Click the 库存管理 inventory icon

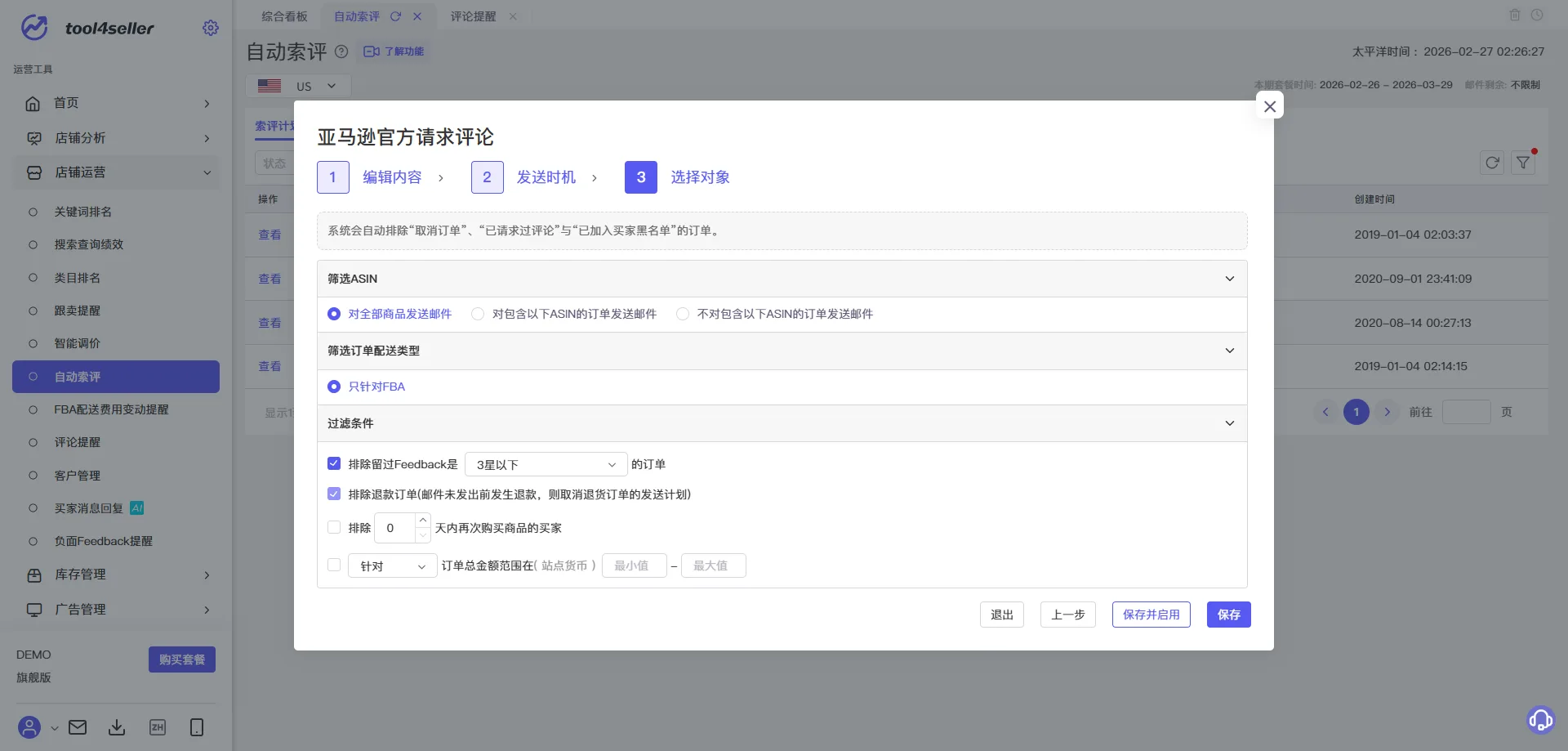(x=33, y=575)
